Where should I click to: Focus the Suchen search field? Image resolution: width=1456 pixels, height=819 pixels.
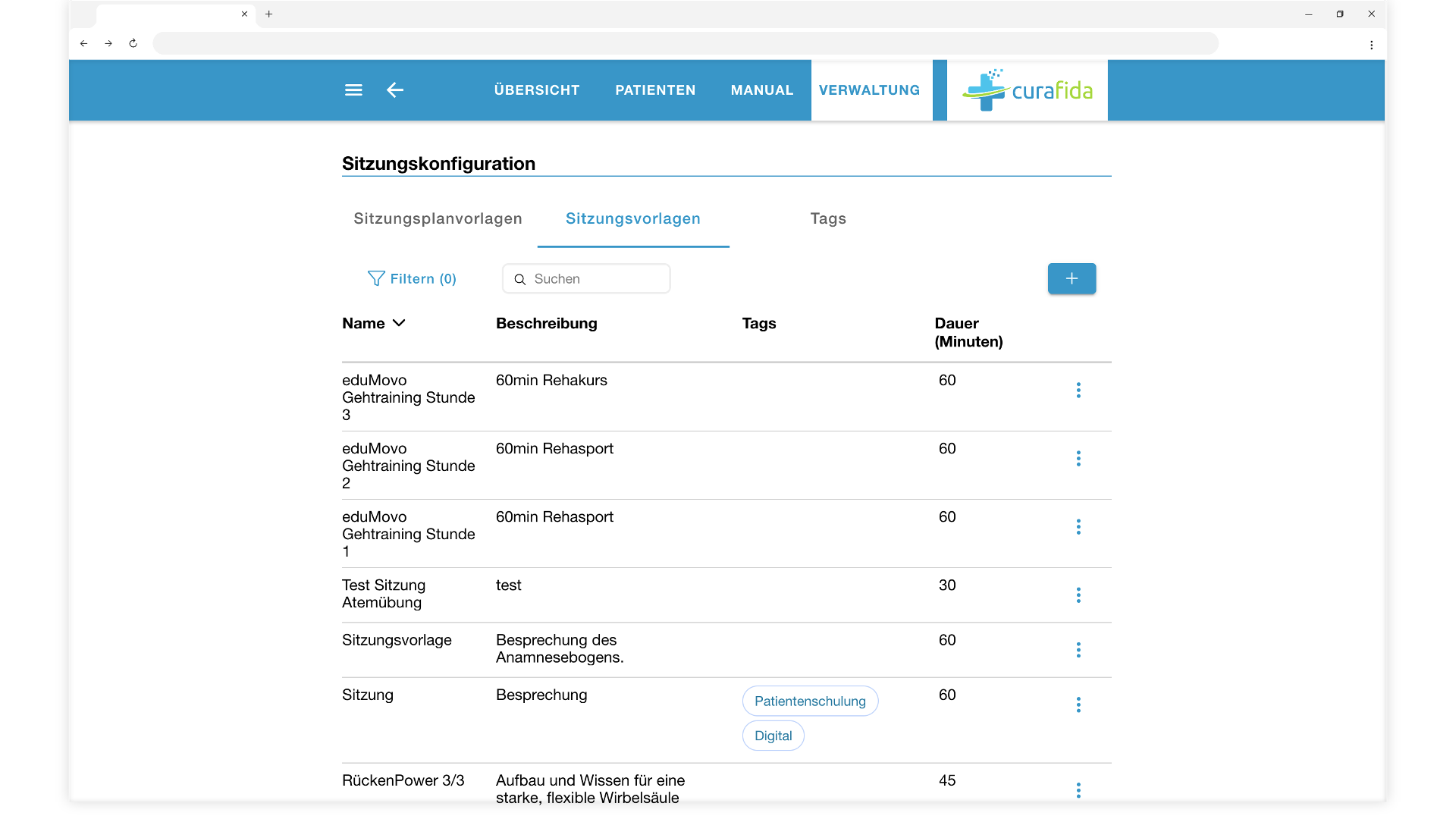pyautogui.click(x=586, y=279)
